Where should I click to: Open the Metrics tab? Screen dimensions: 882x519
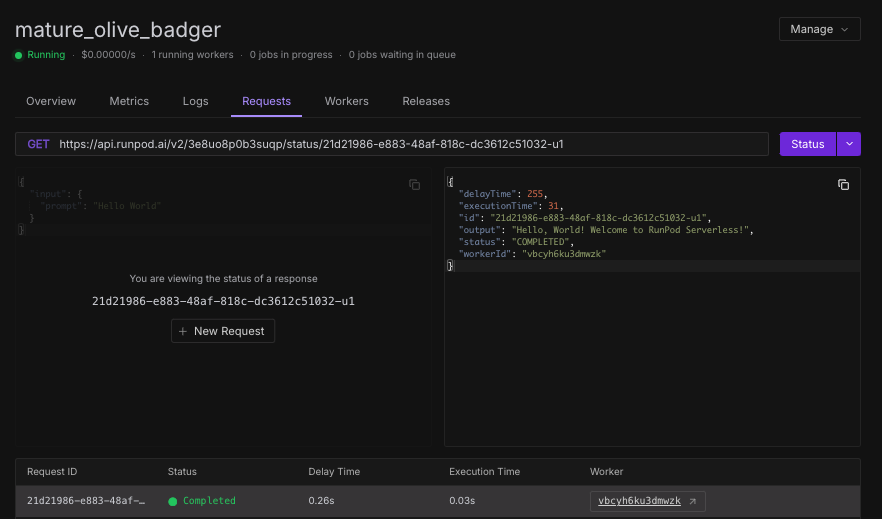coord(129,101)
